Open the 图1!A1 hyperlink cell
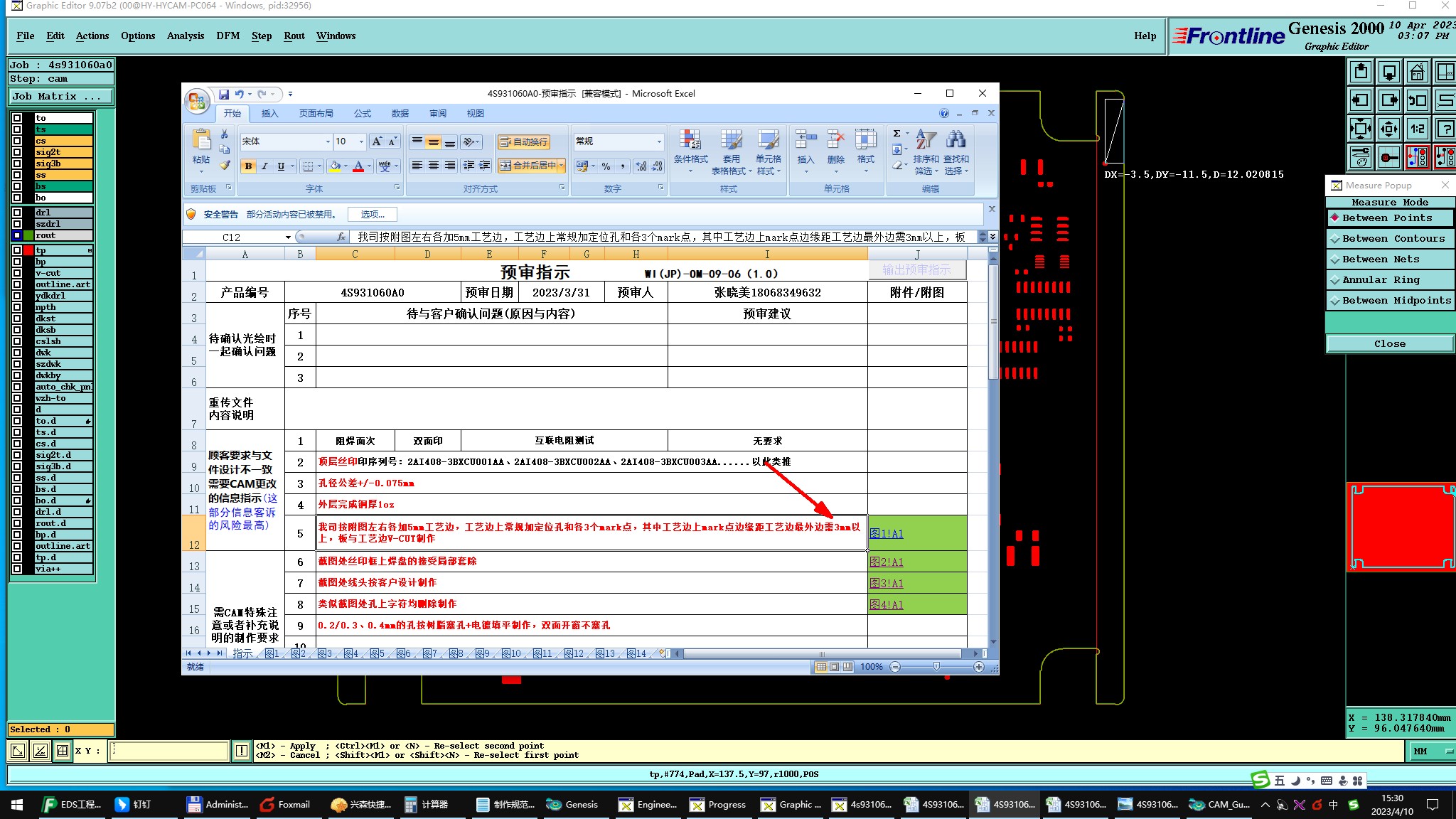 pyautogui.click(x=887, y=534)
